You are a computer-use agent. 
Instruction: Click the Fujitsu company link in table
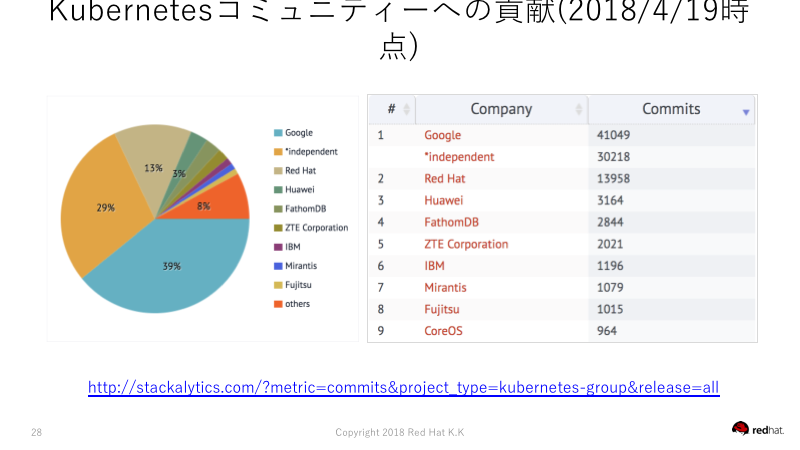(441, 310)
